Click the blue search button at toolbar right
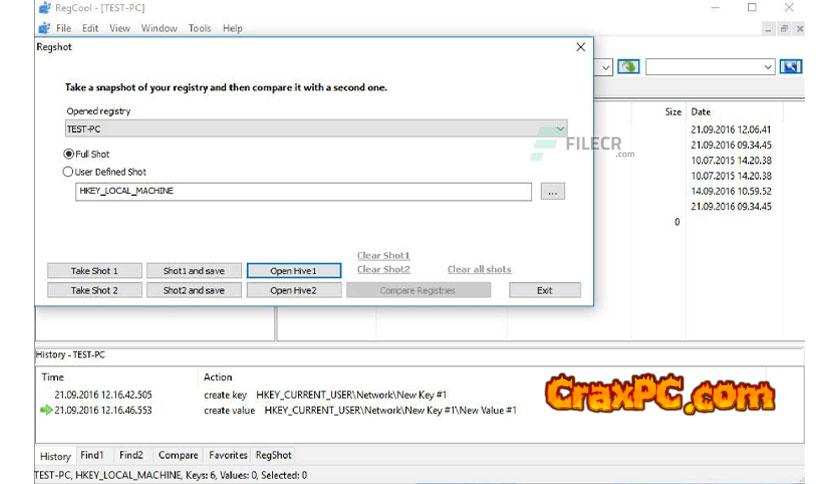836x484 pixels. coord(791,67)
